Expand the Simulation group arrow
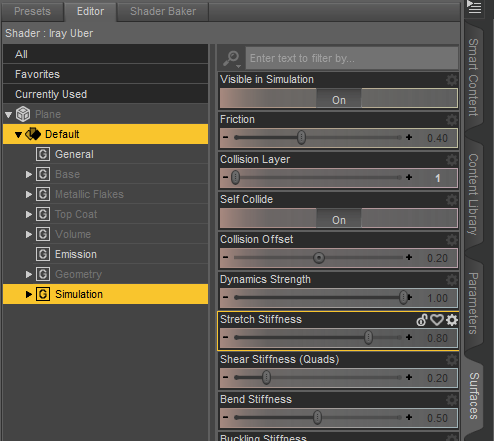This screenshot has width=494, height=441. (29, 294)
